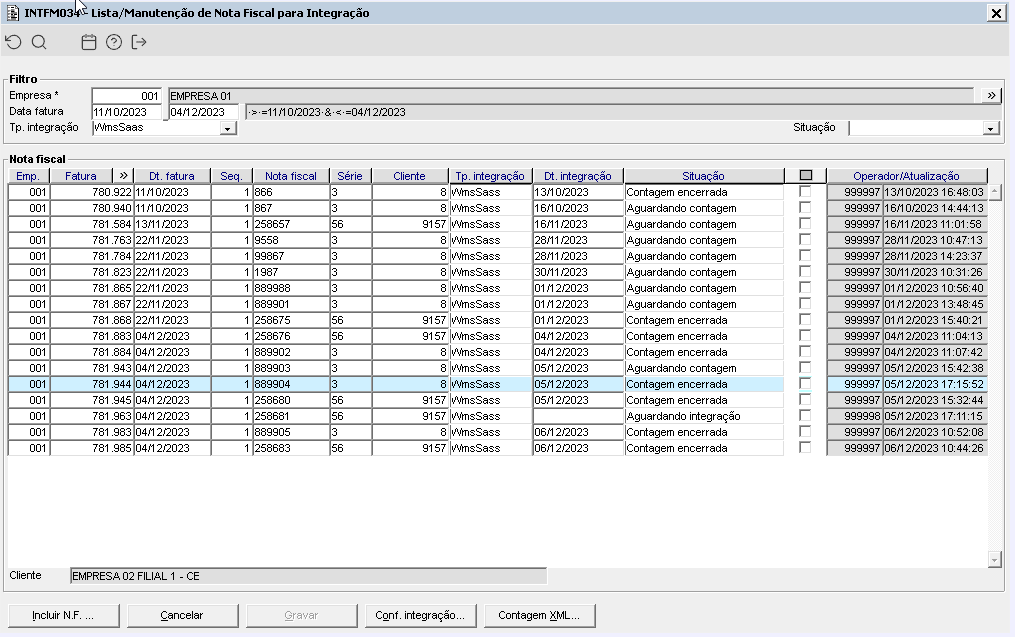The width and height of the screenshot is (1015, 637).
Task: Click timestamp 13/10/2023 16:48:03 cell
Action: (x=935, y=192)
